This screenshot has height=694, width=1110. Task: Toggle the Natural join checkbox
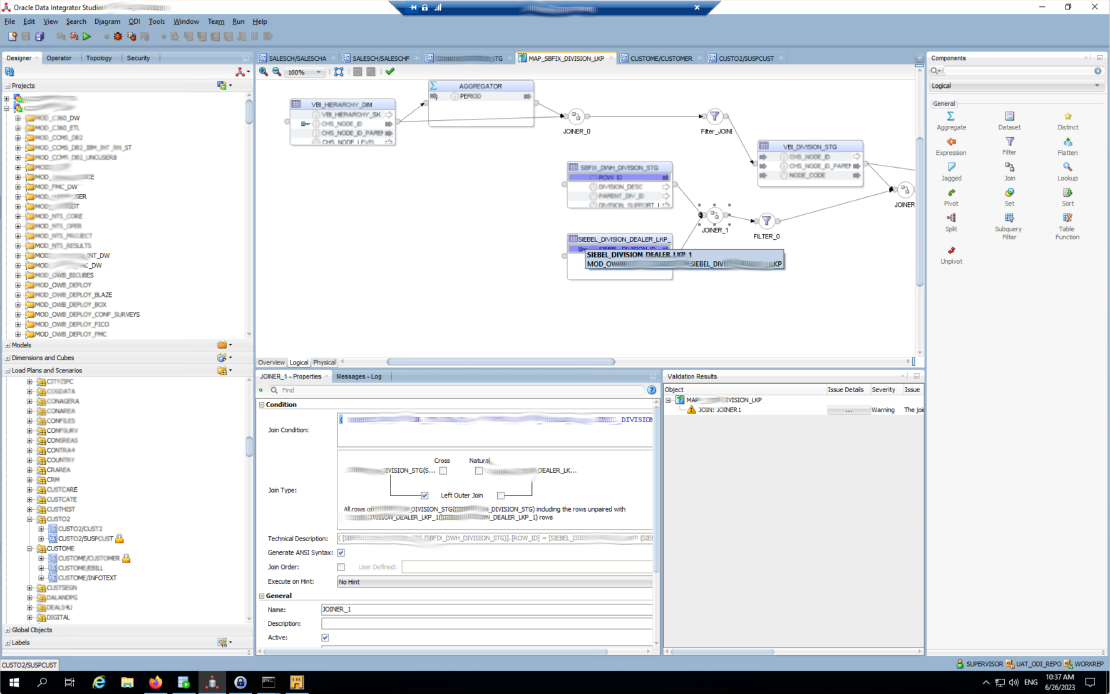pos(479,470)
